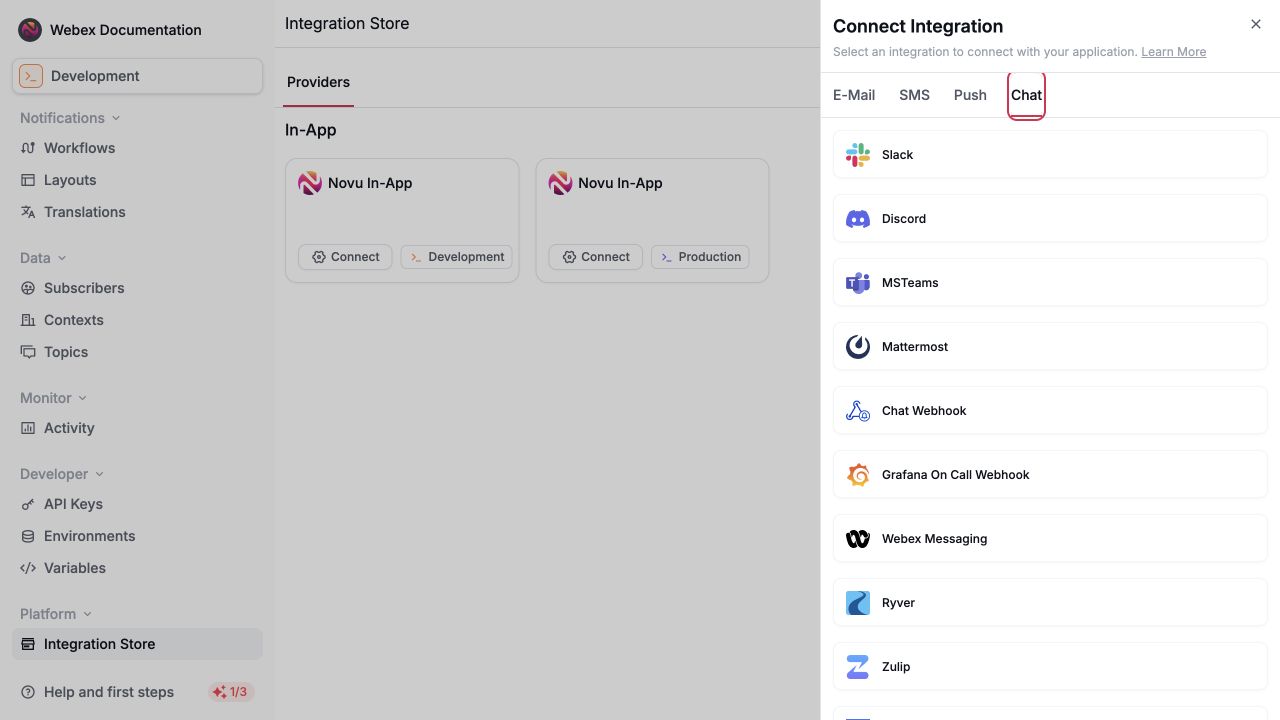Click the Production environment badge on card

tap(700, 257)
